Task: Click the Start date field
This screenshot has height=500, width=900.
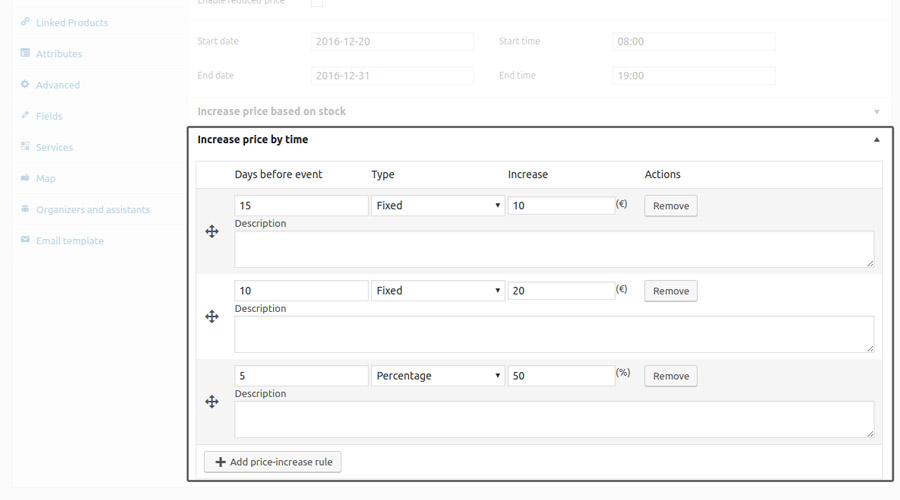Action: pos(392,42)
